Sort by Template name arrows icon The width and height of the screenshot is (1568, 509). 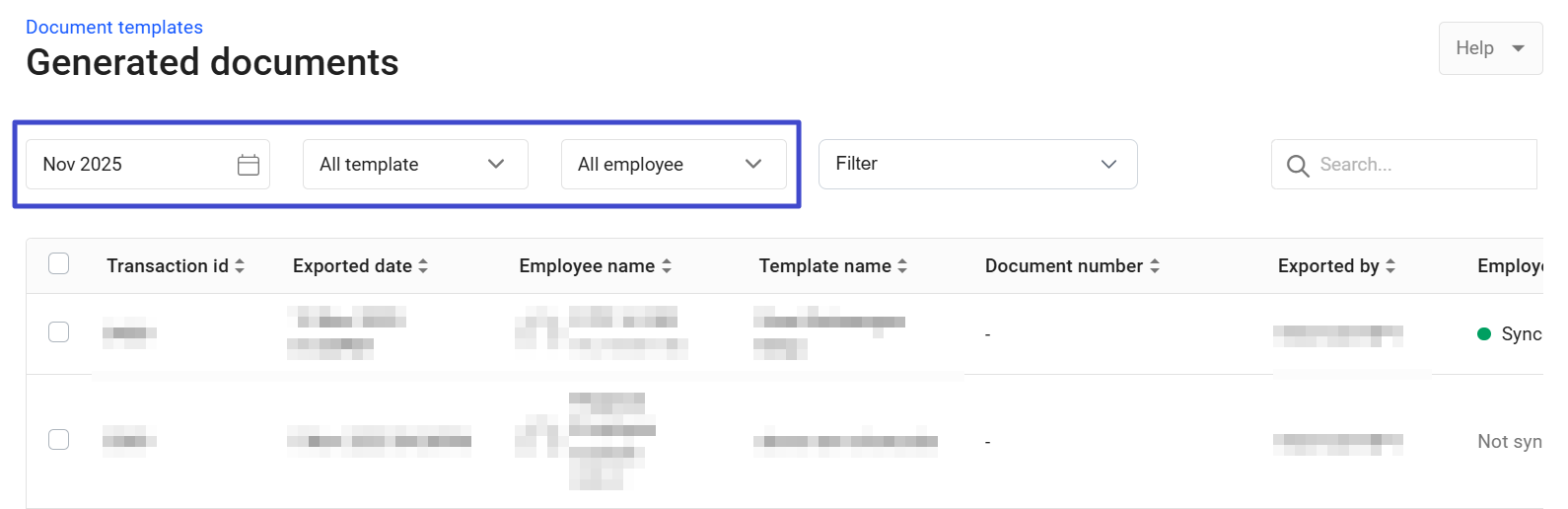coord(902,266)
